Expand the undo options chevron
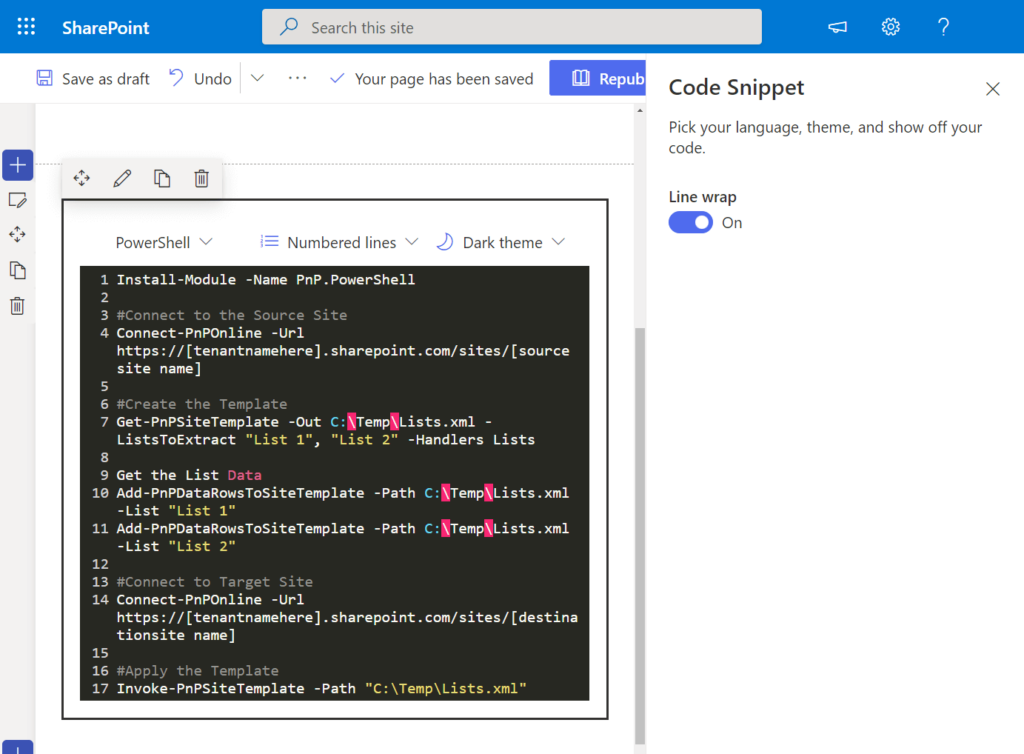Image resolution: width=1024 pixels, height=754 pixels. pos(257,78)
